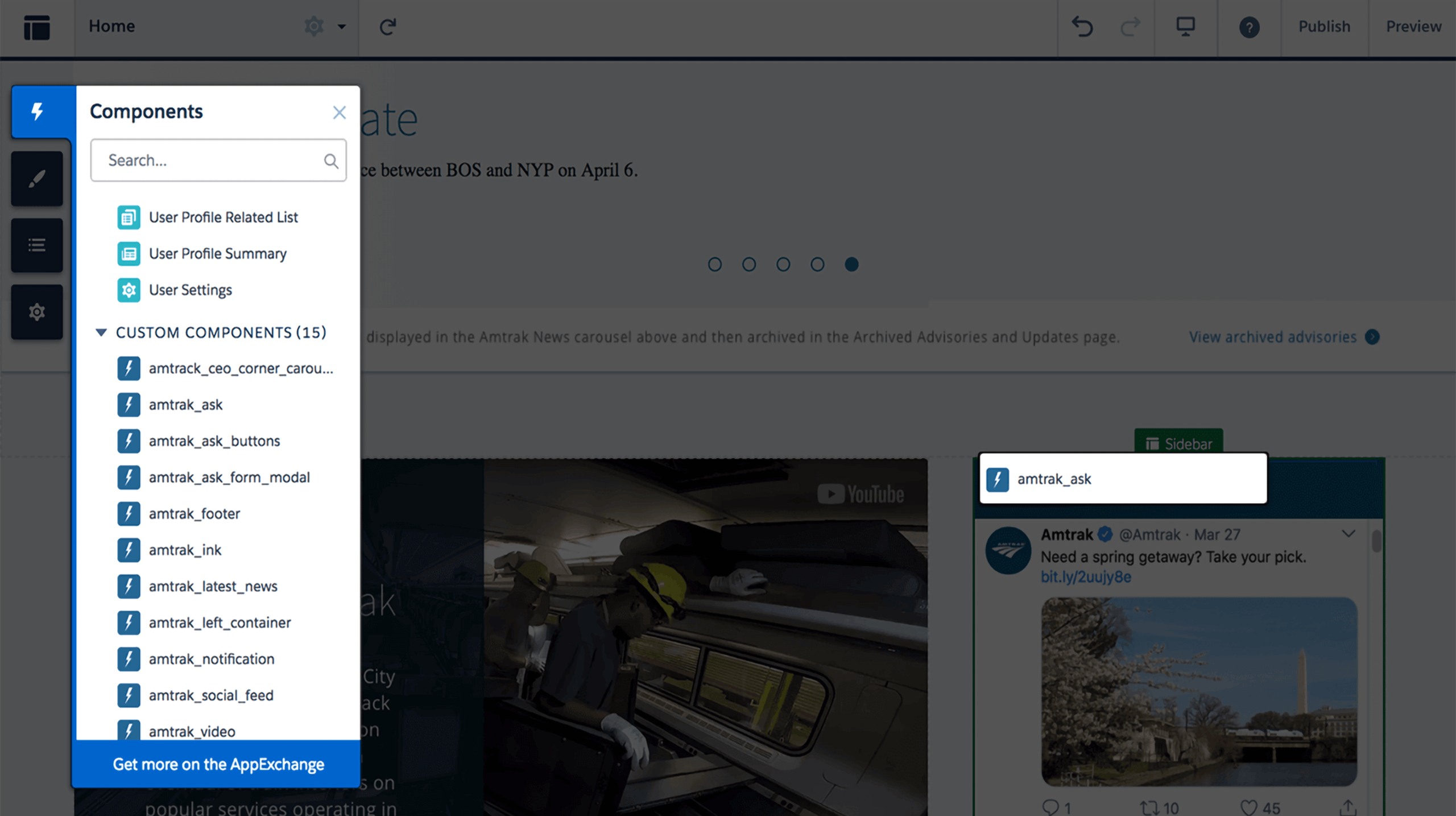This screenshot has width=1456, height=816.
Task: Collapse the Custom Components section
Action: point(101,332)
